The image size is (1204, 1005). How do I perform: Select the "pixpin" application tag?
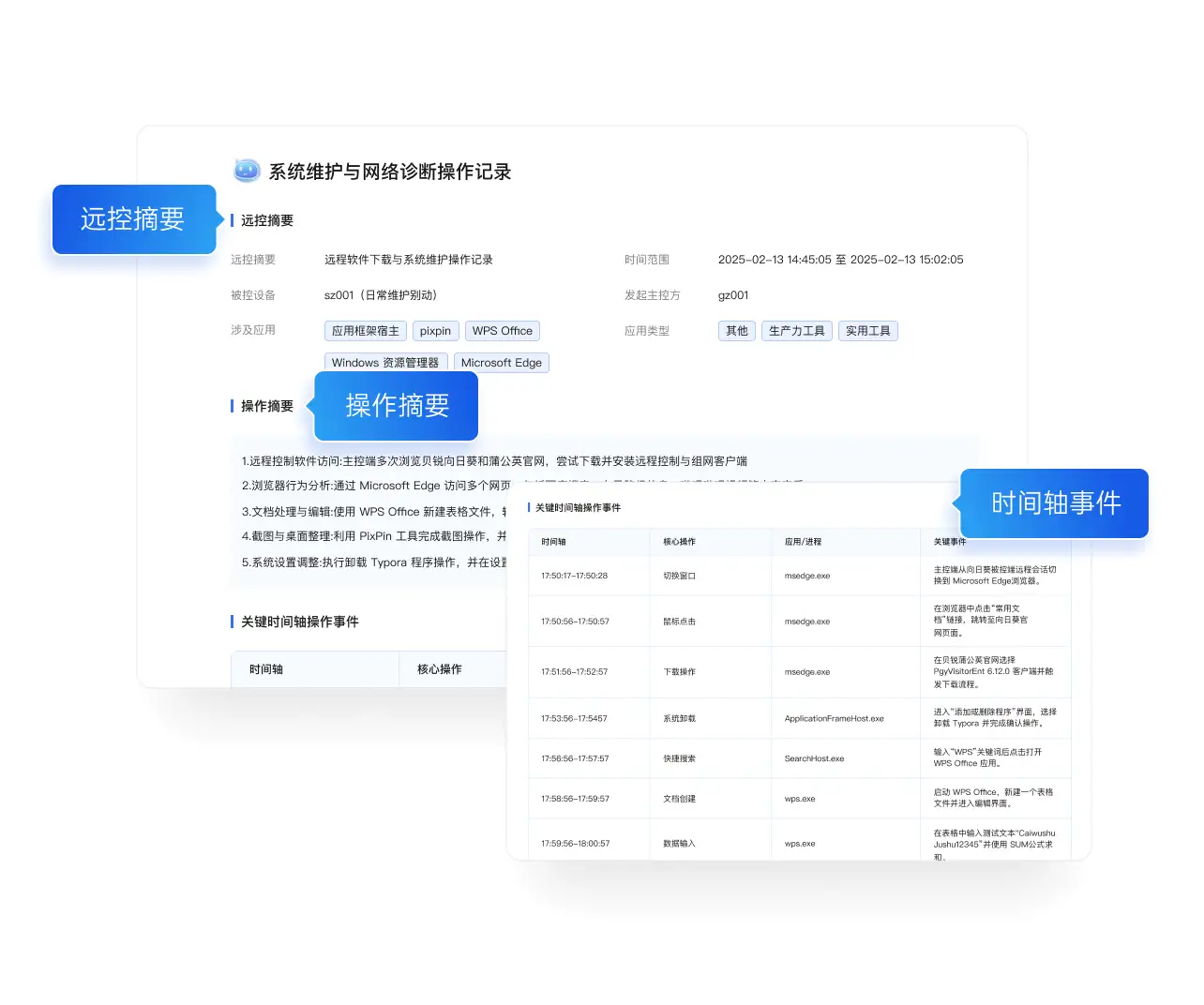tap(435, 330)
